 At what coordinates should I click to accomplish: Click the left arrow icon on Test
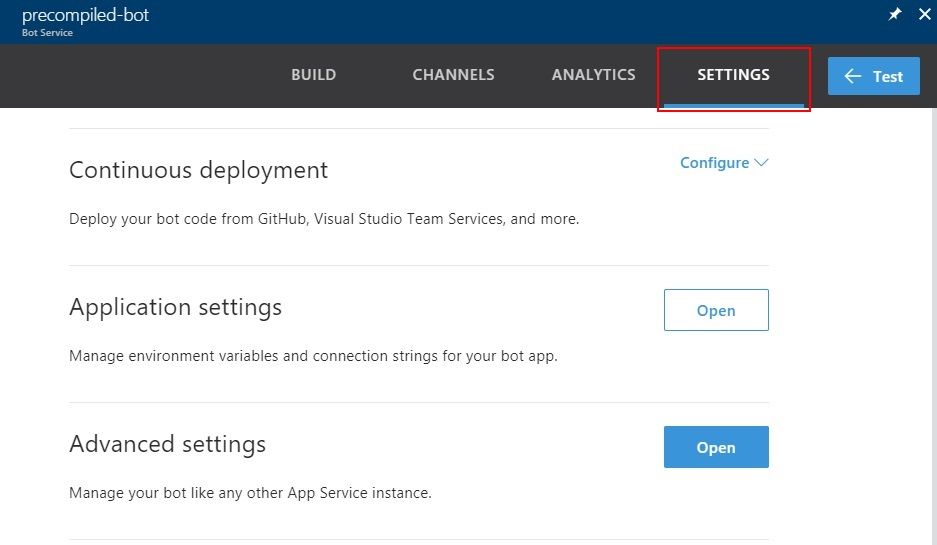(853, 76)
